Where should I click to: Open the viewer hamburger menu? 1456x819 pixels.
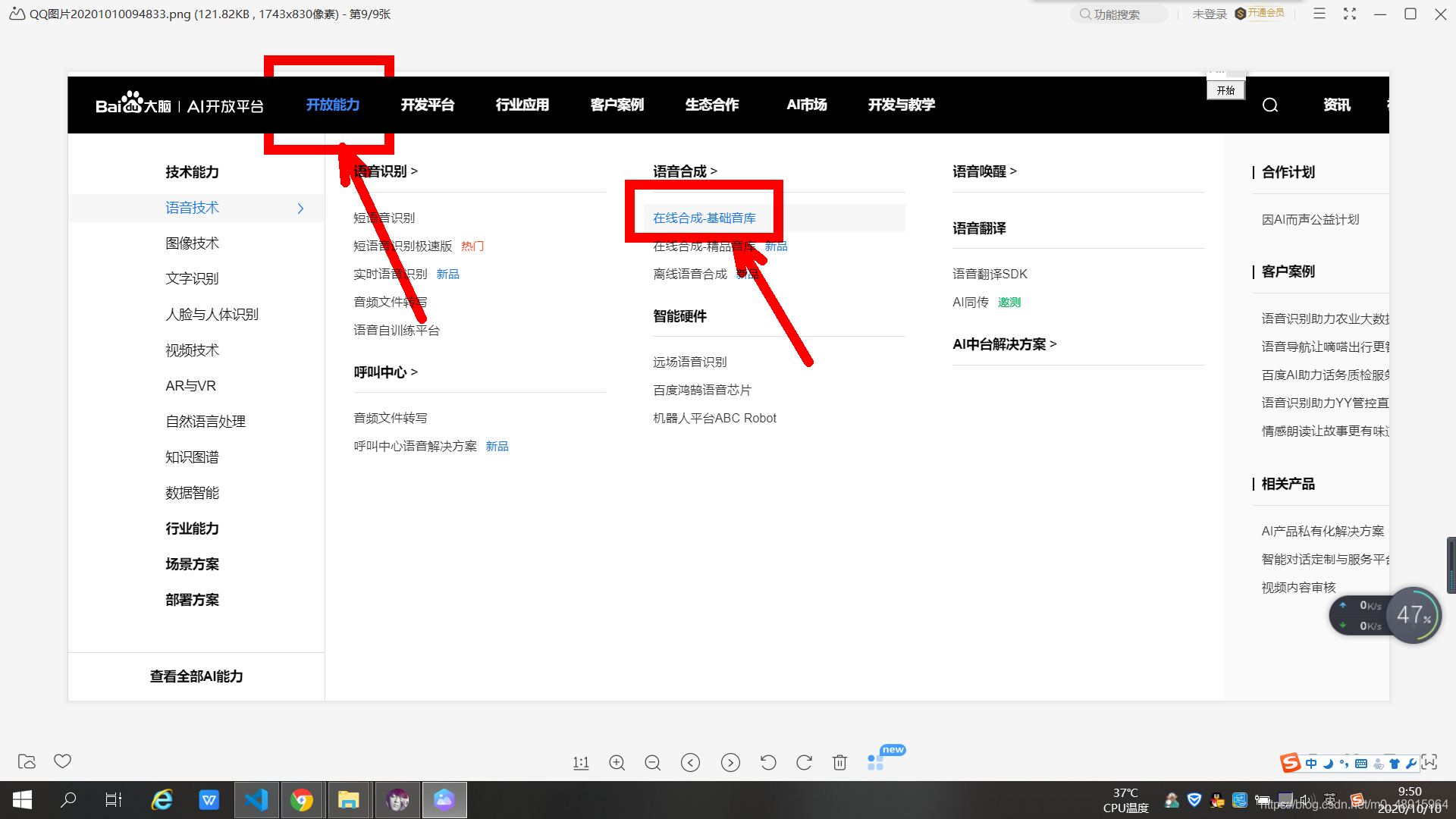[x=1319, y=14]
